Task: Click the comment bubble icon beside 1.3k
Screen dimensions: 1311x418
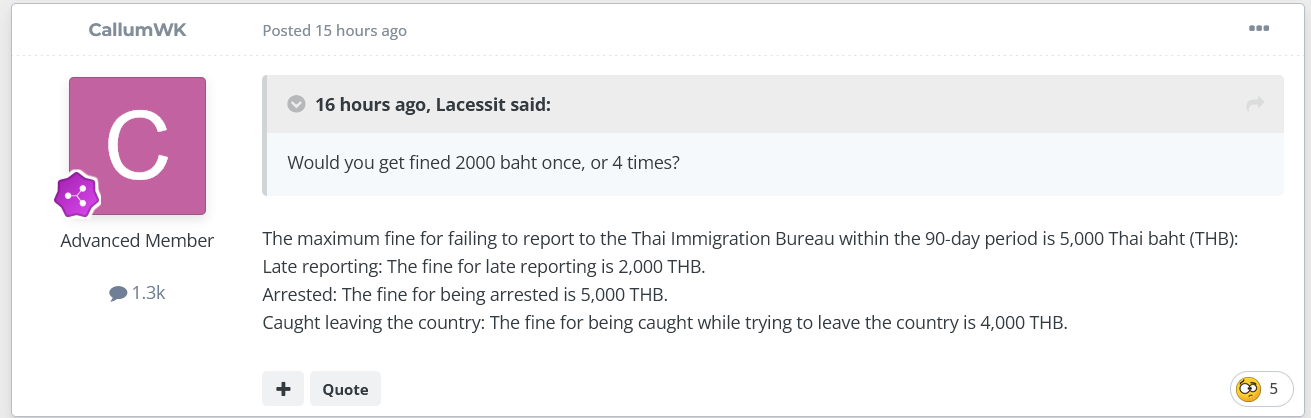Action: pos(118,294)
